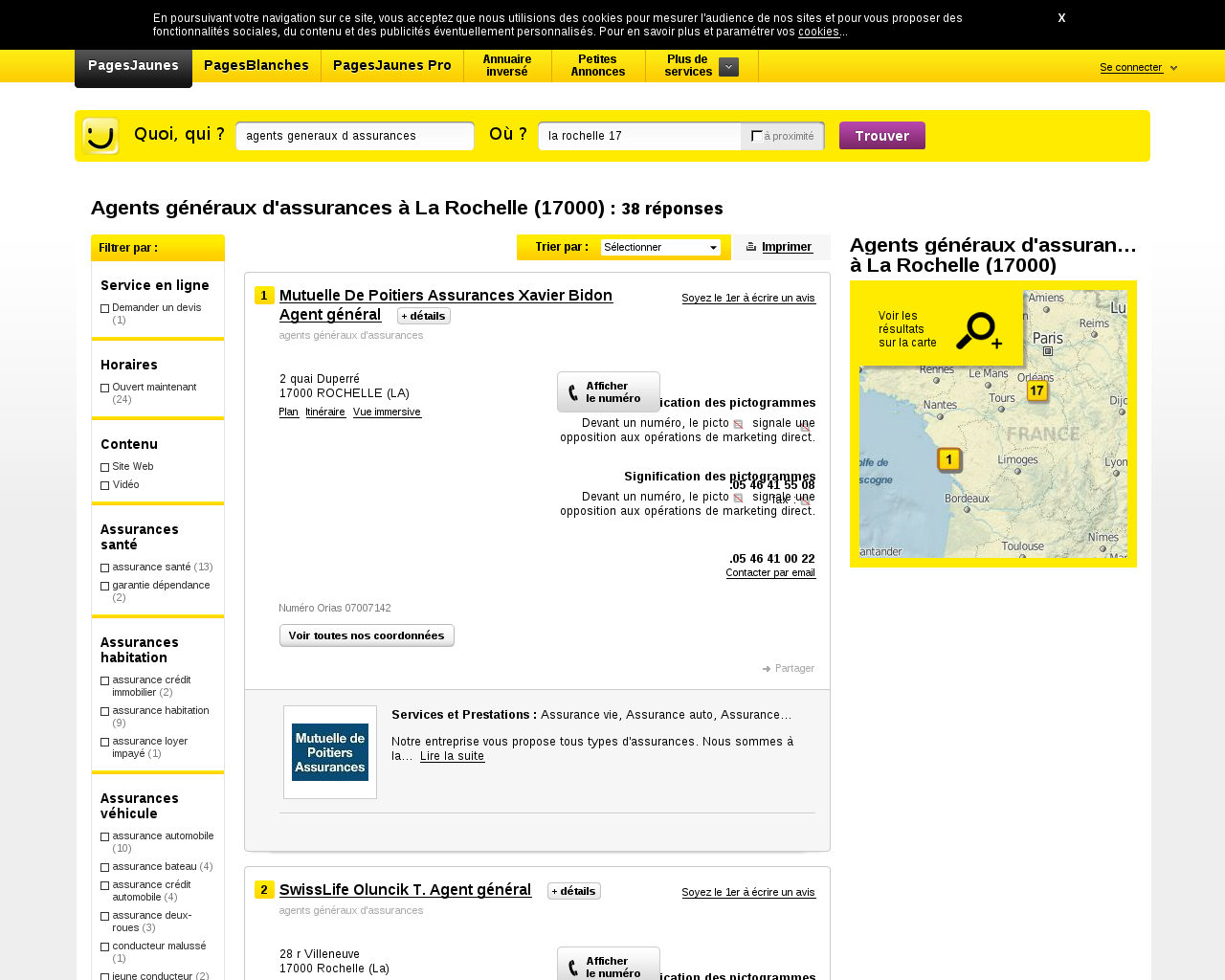
Task: Open Annuaire inversé tab
Action: click(x=507, y=66)
